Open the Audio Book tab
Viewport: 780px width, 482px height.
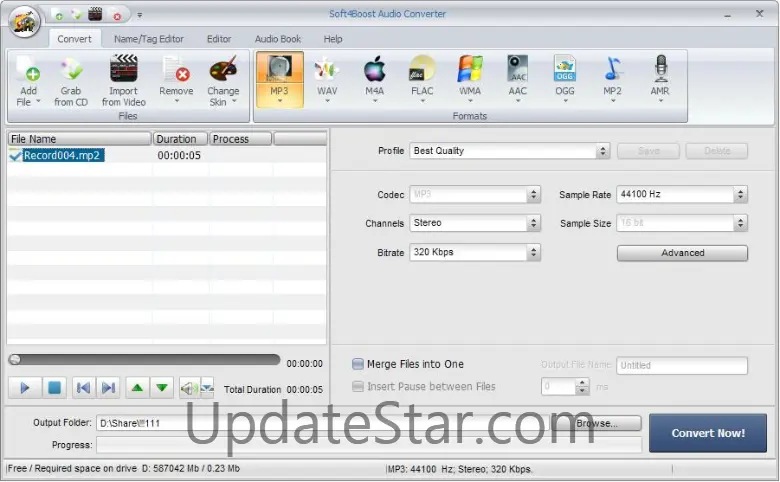tap(277, 39)
